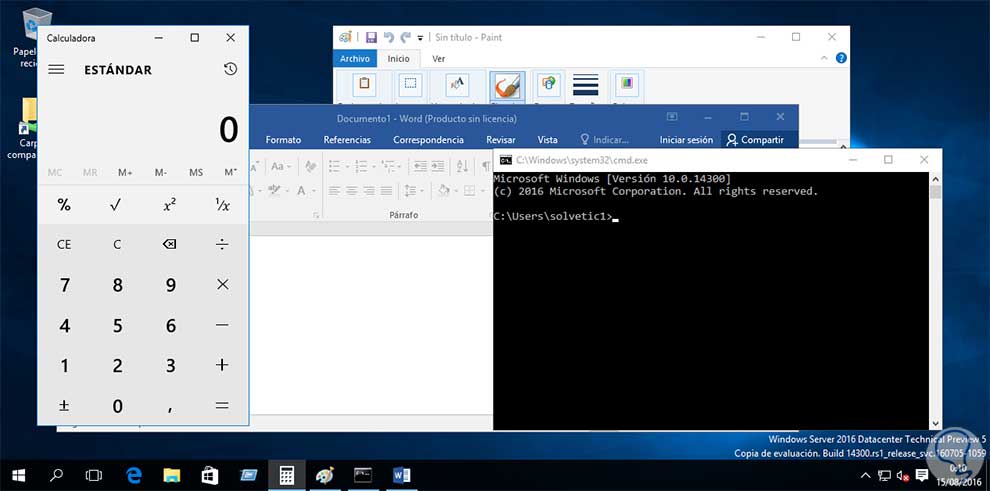This screenshot has height=491, width=990.
Task: Click the 0 key in Calculator
Action: tap(116, 406)
